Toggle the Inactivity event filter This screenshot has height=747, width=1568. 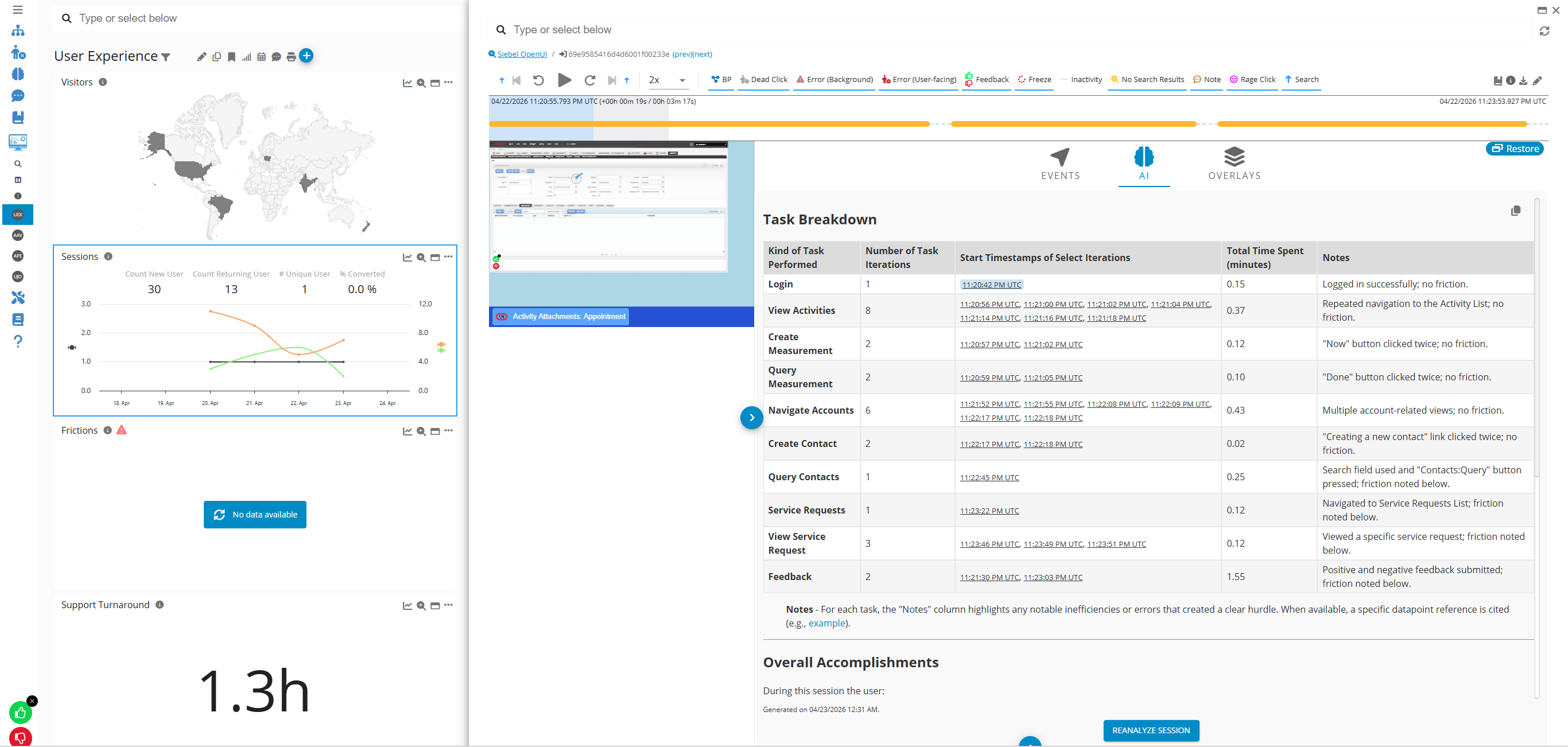pyautogui.click(x=1081, y=80)
